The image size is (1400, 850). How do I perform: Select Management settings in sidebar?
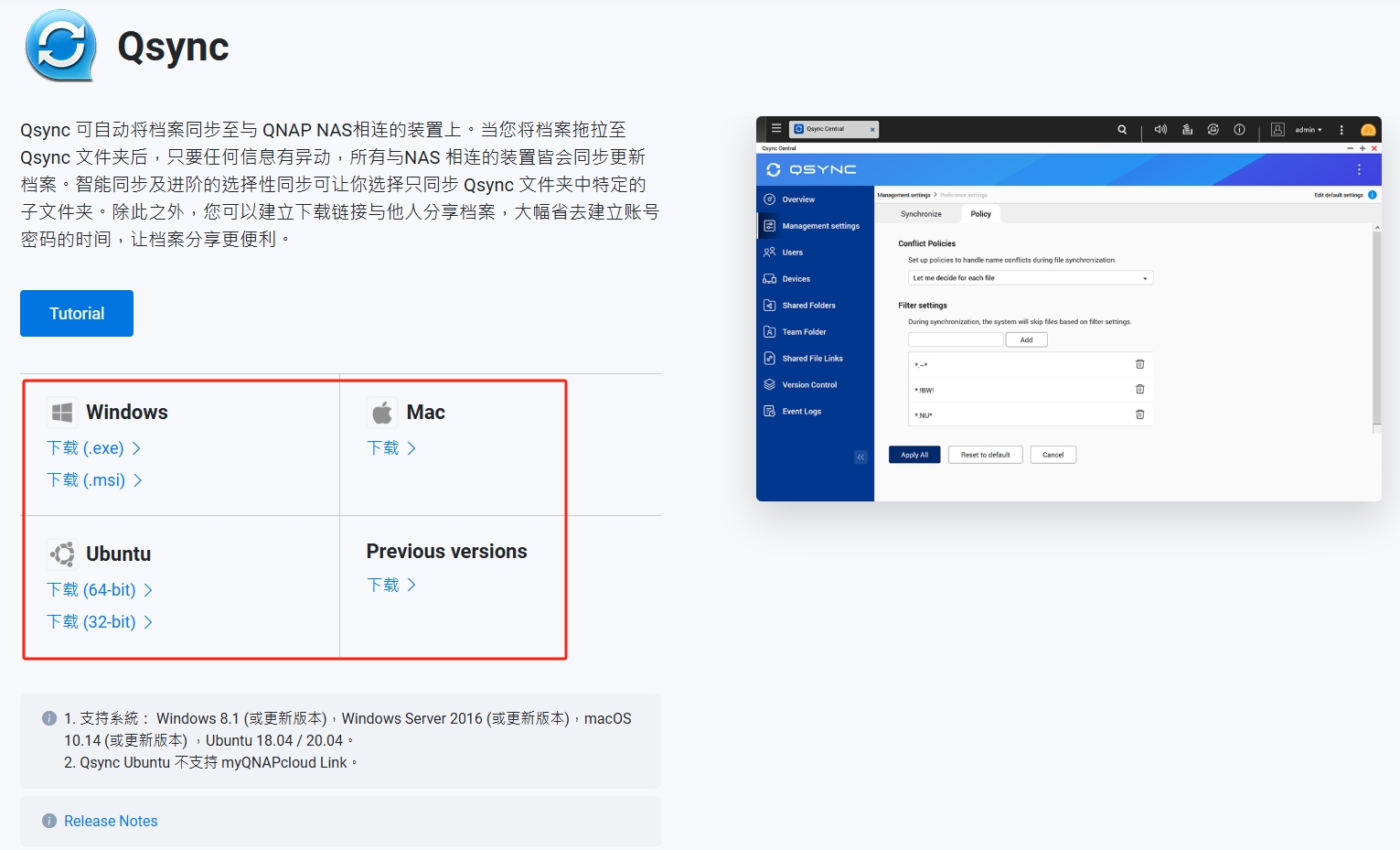(x=815, y=226)
